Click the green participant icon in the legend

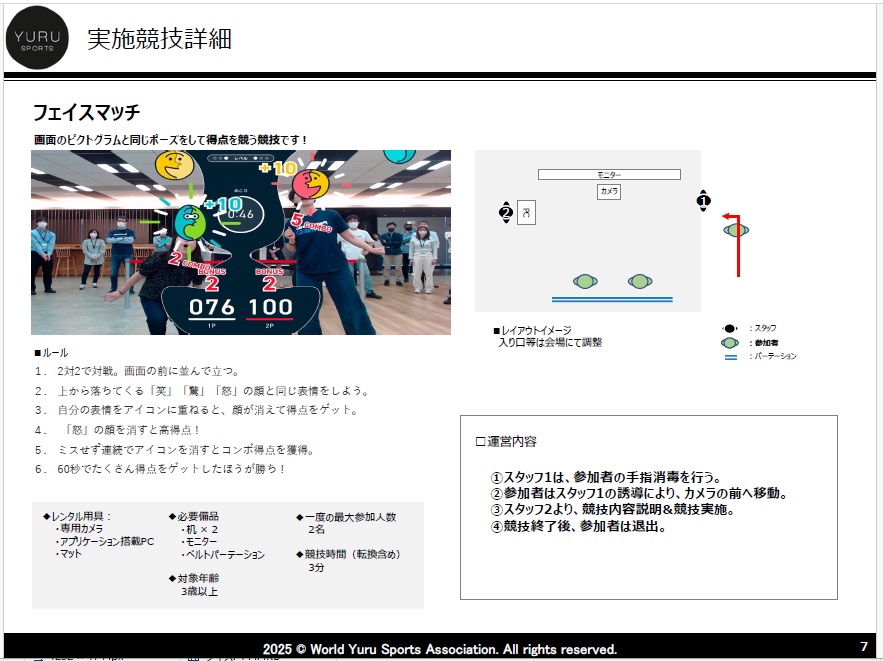point(730,342)
